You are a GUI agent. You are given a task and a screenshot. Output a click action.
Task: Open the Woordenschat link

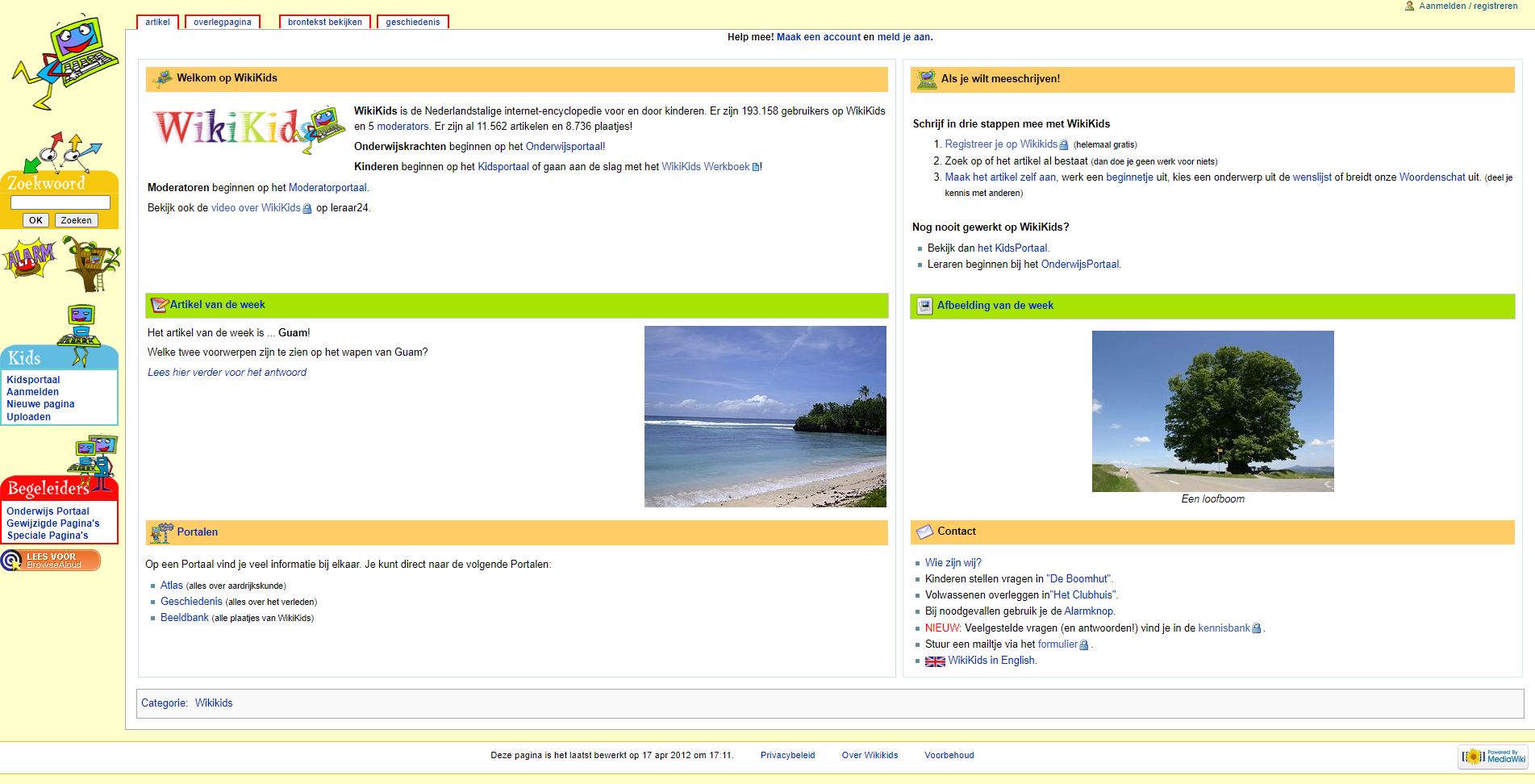click(x=1433, y=177)
